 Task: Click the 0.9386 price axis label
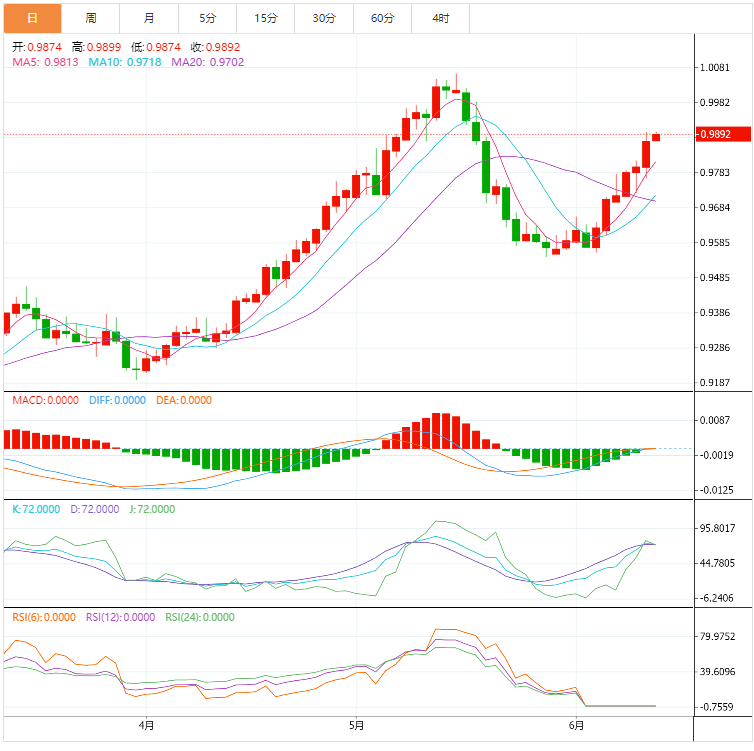tap(715, 313)
